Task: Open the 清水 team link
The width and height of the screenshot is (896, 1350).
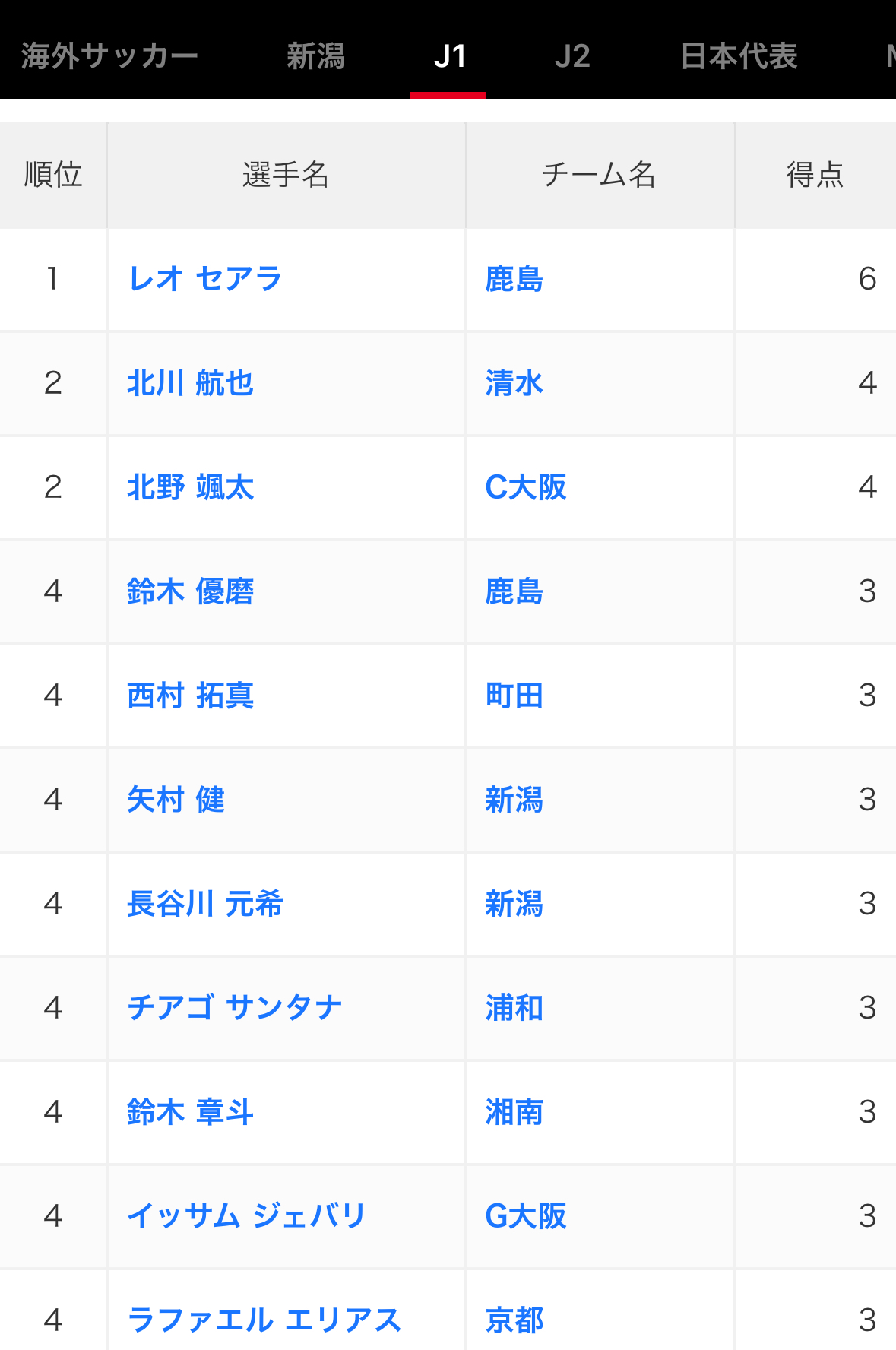Action: [x=514, y=383]
